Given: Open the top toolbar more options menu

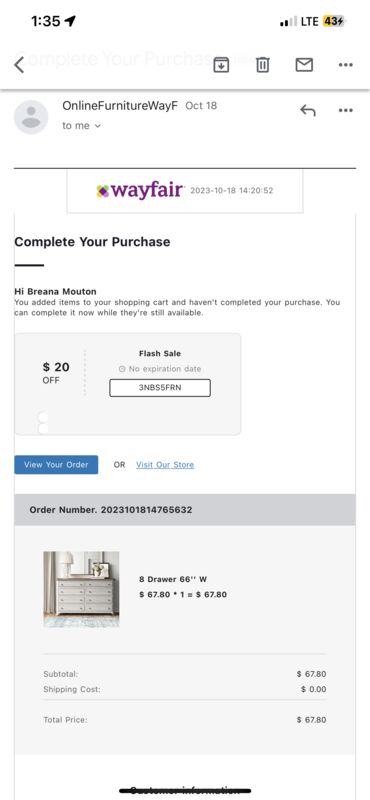Looking at the screenshot, I should [x=346, y=65].
